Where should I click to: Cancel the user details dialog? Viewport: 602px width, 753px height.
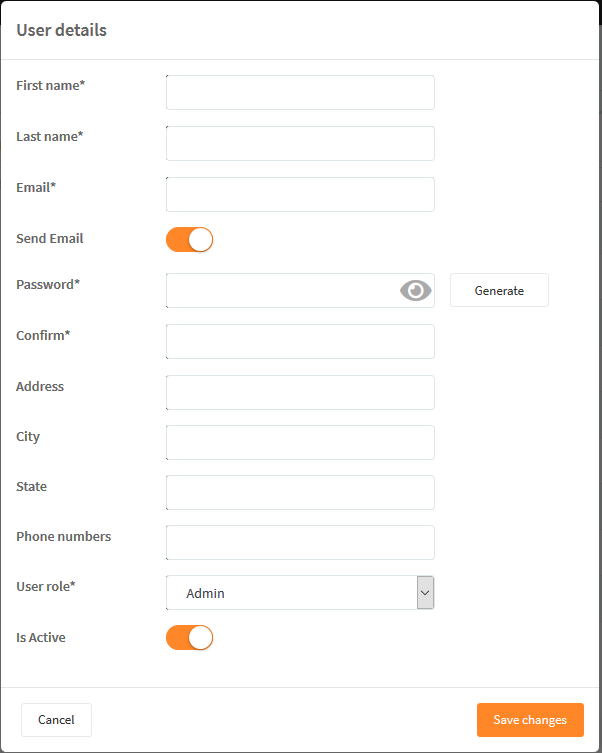coord(56,720)
